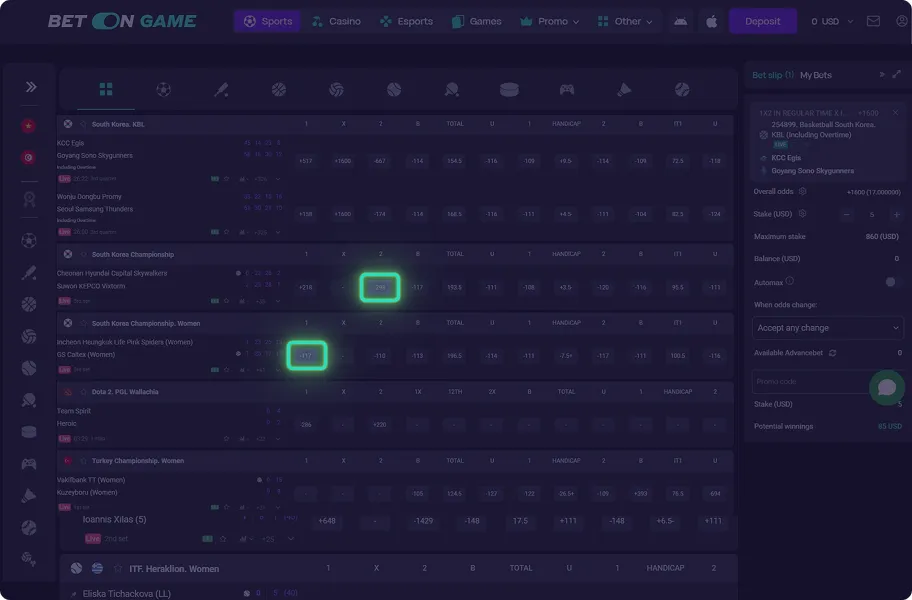Image resolution: width=912 pixels, height=600 pixels.
Task: Remove the KBL bet from bet slip
Action: tap(896, 113)
